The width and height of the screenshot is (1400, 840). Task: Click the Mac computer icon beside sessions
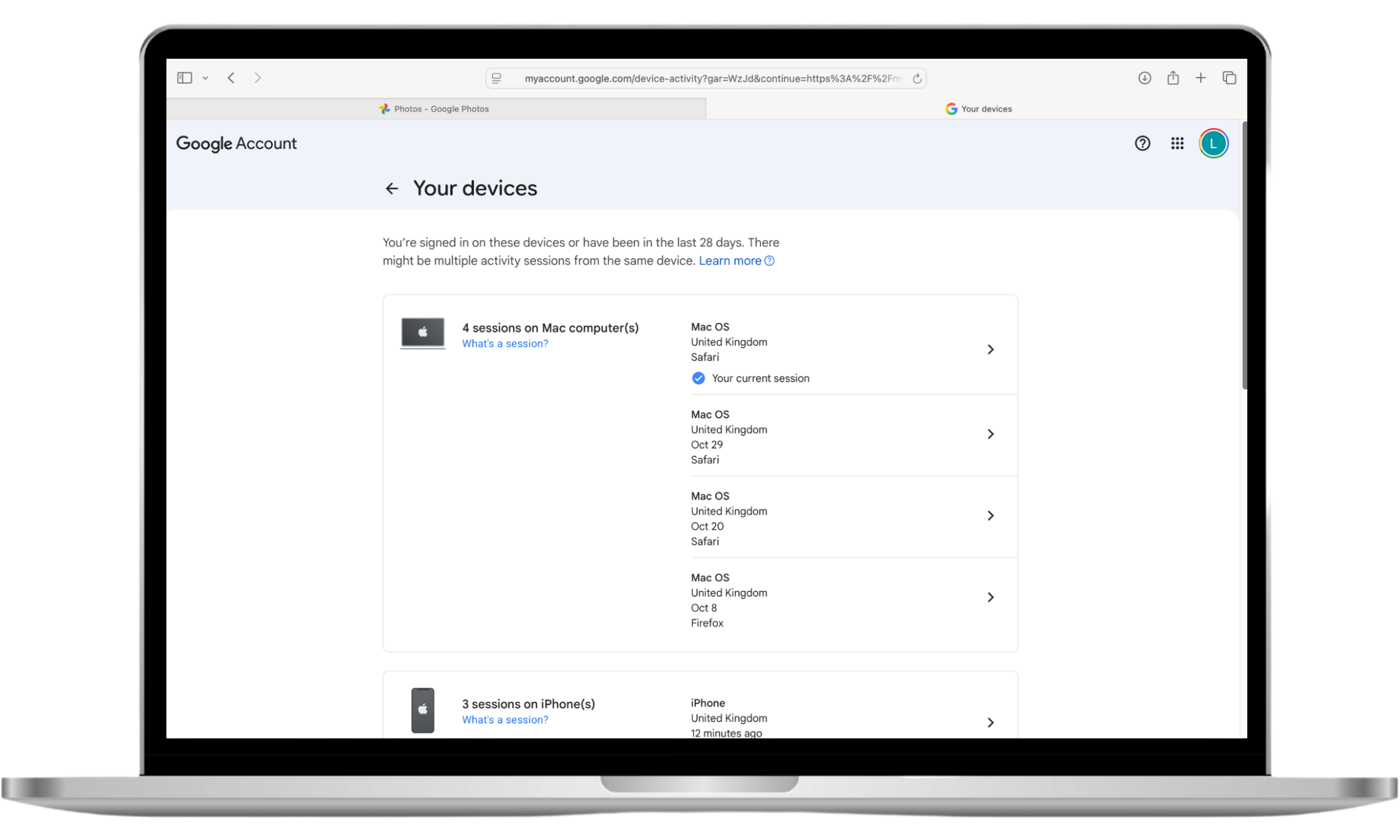coord(422,333)
